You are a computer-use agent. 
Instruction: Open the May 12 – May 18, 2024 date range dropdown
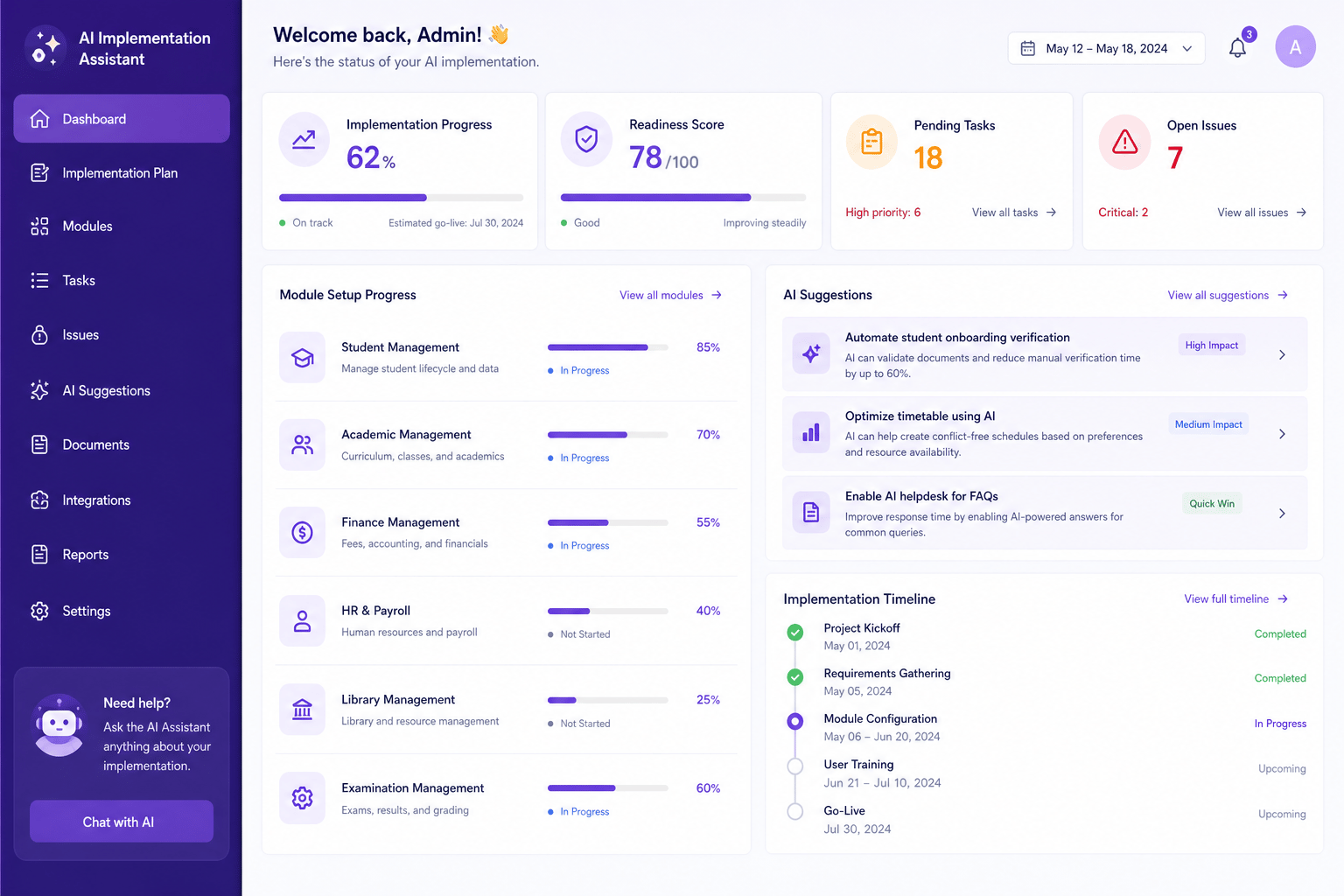point(1106,48)
